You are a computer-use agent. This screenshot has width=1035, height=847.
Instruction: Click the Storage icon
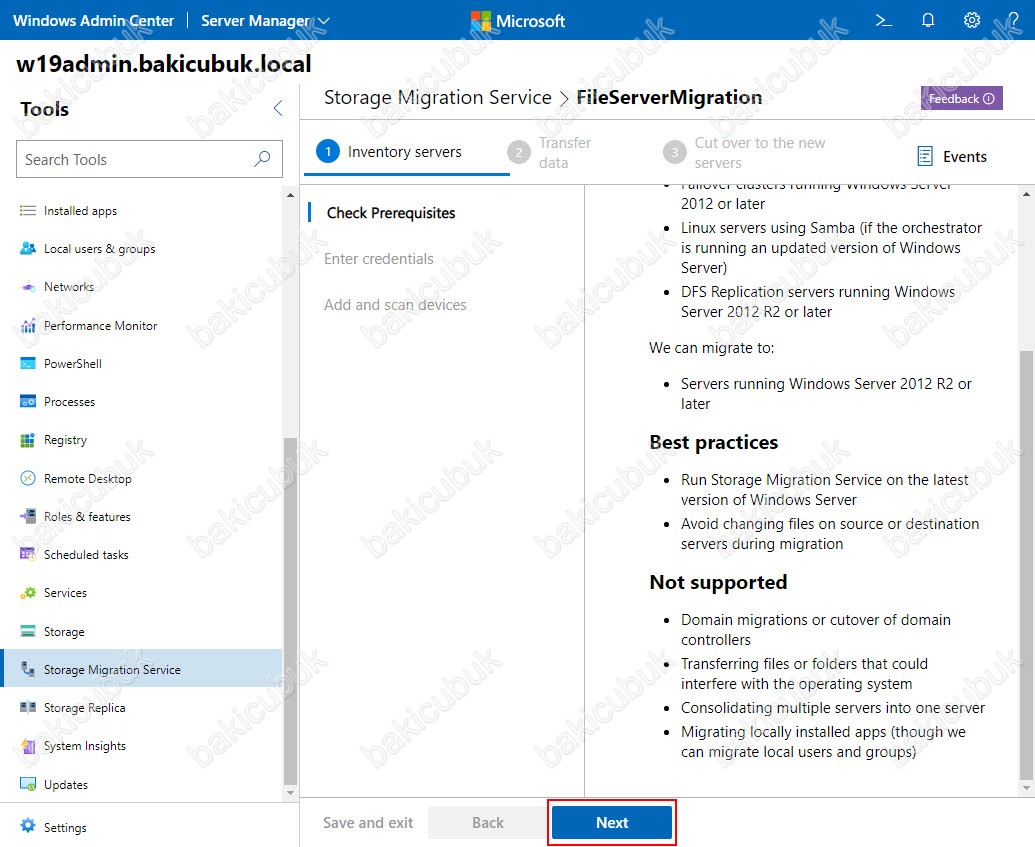click(x=28, y=631)
